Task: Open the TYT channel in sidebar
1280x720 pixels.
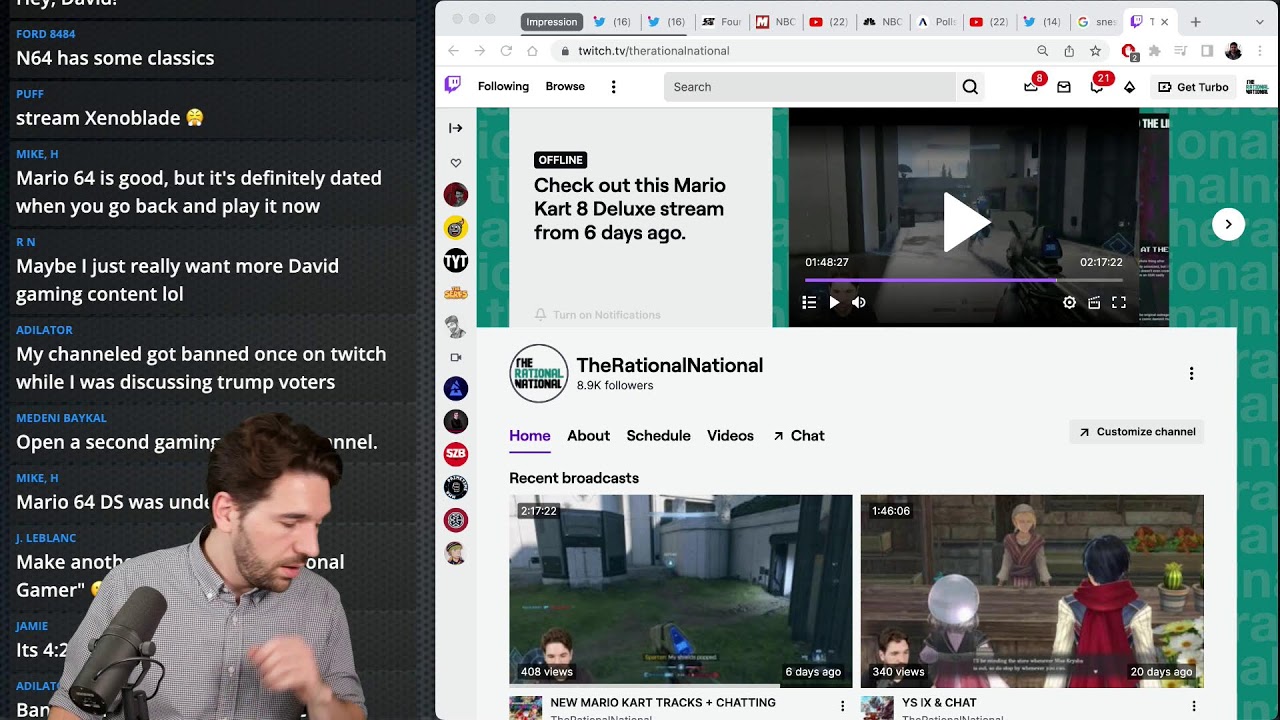Action: click(x=456, y=261)
